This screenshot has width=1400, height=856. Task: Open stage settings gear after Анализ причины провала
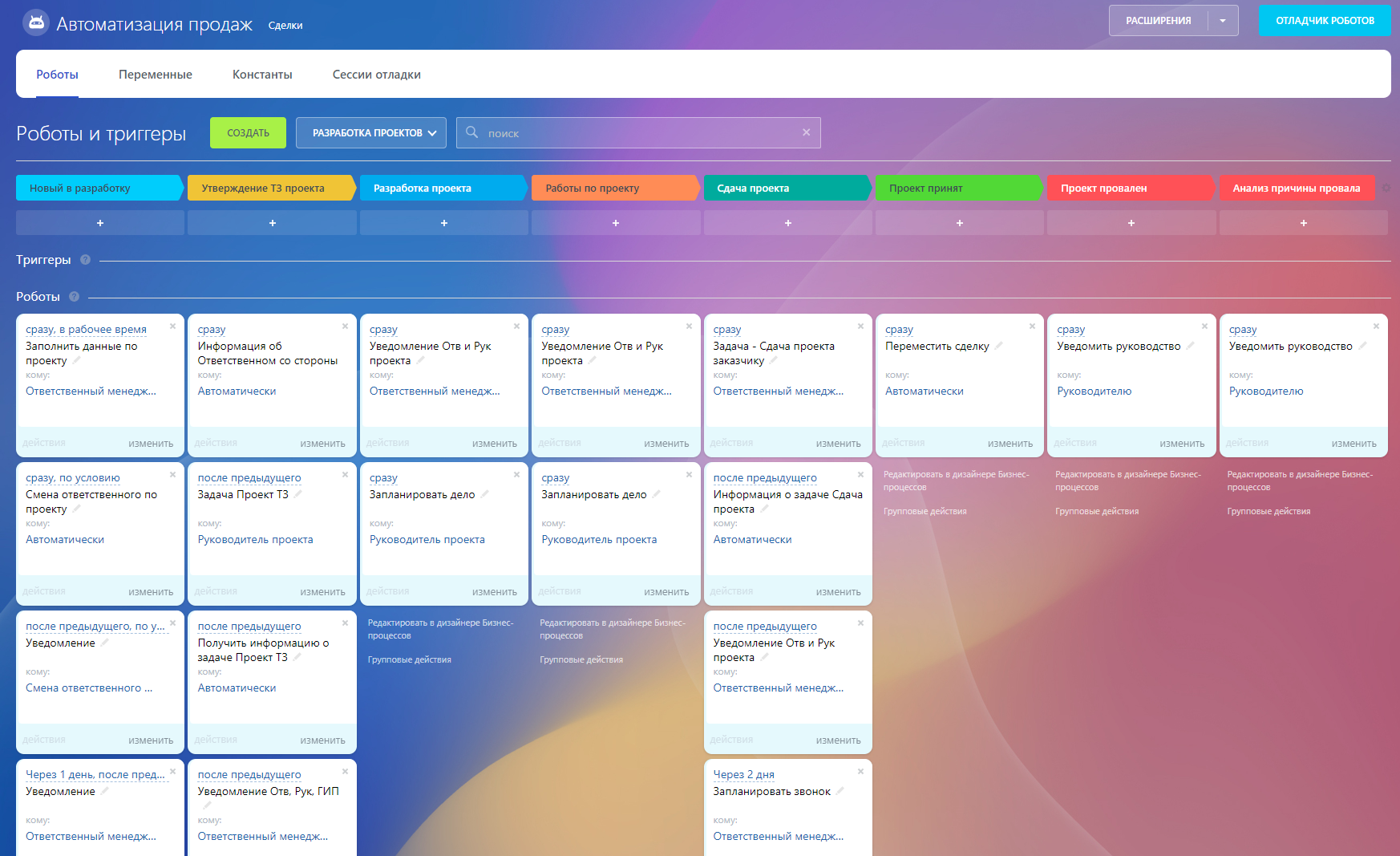pos(1386,188)
